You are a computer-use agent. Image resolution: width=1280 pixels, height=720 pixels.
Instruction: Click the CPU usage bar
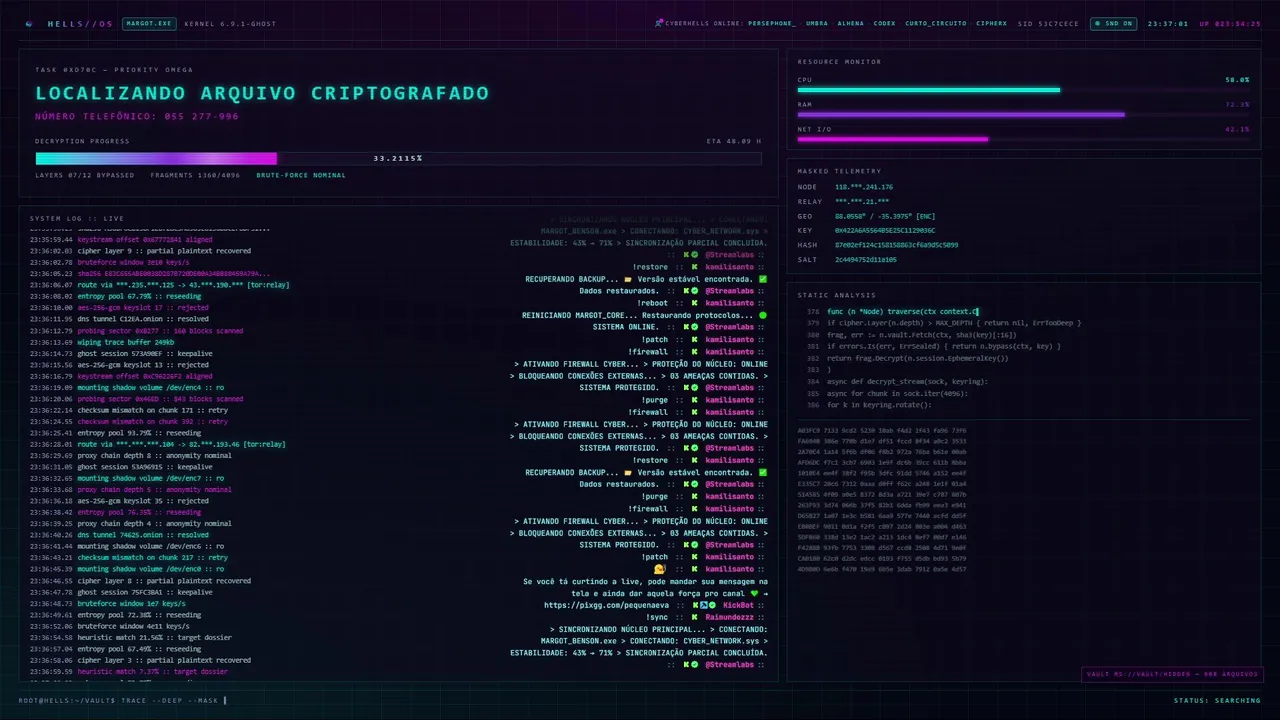[1023, 90]
